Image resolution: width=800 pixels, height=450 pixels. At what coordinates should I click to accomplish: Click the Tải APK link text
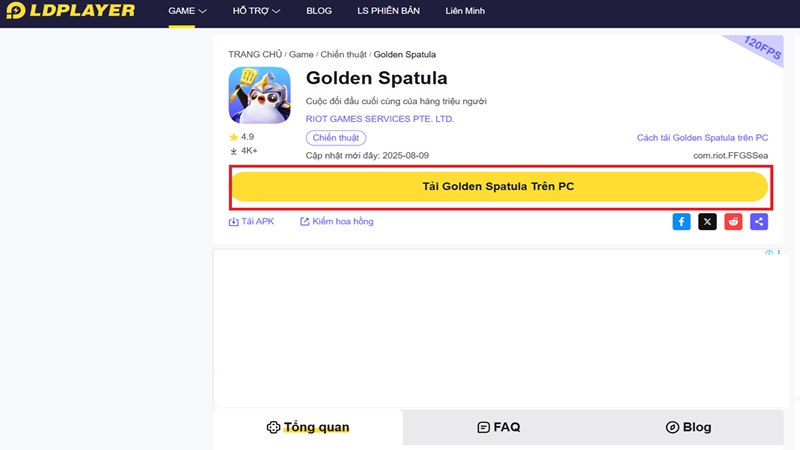click(257, 221)
